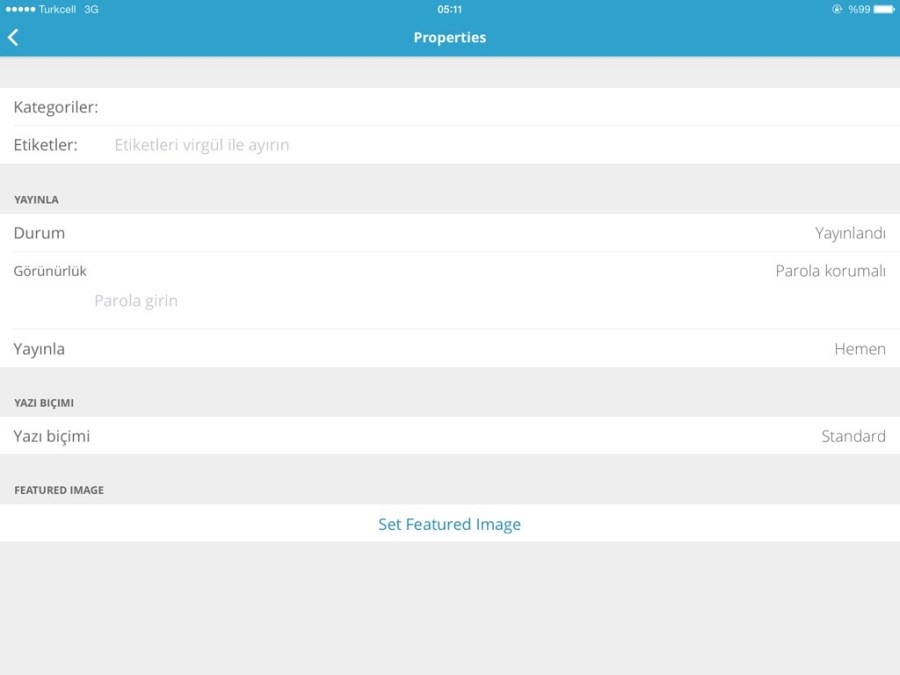Click the %99 battery percentage text
900x675 pixels.
coord(859,9)
